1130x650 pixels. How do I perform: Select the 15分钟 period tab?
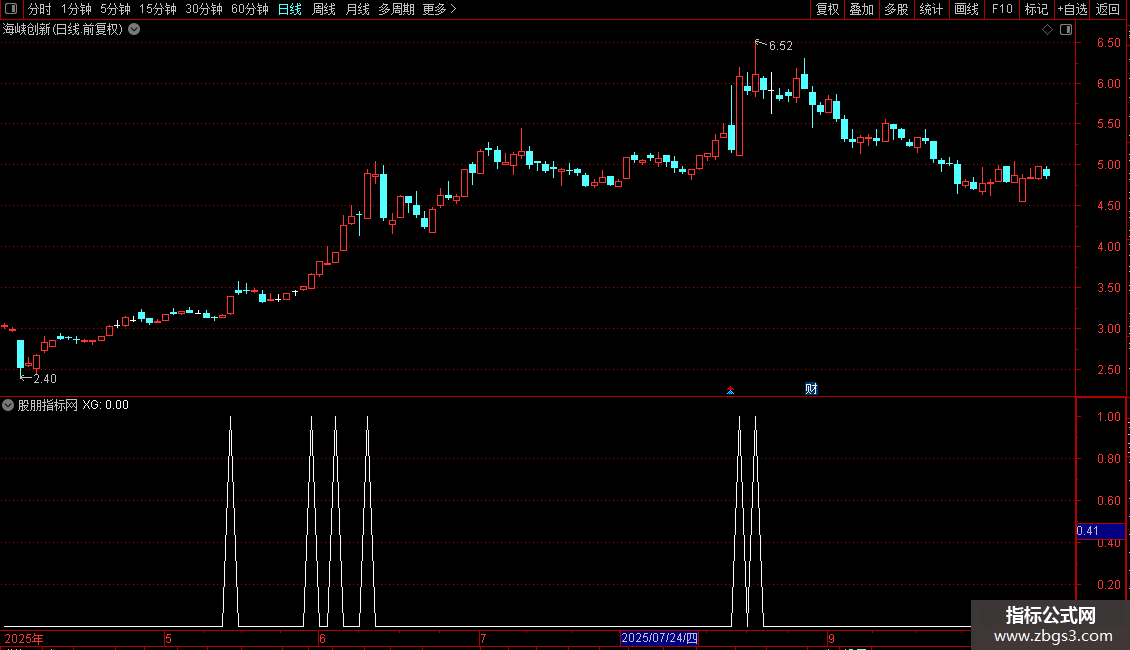pyautogui.click(x=158, y=9)
